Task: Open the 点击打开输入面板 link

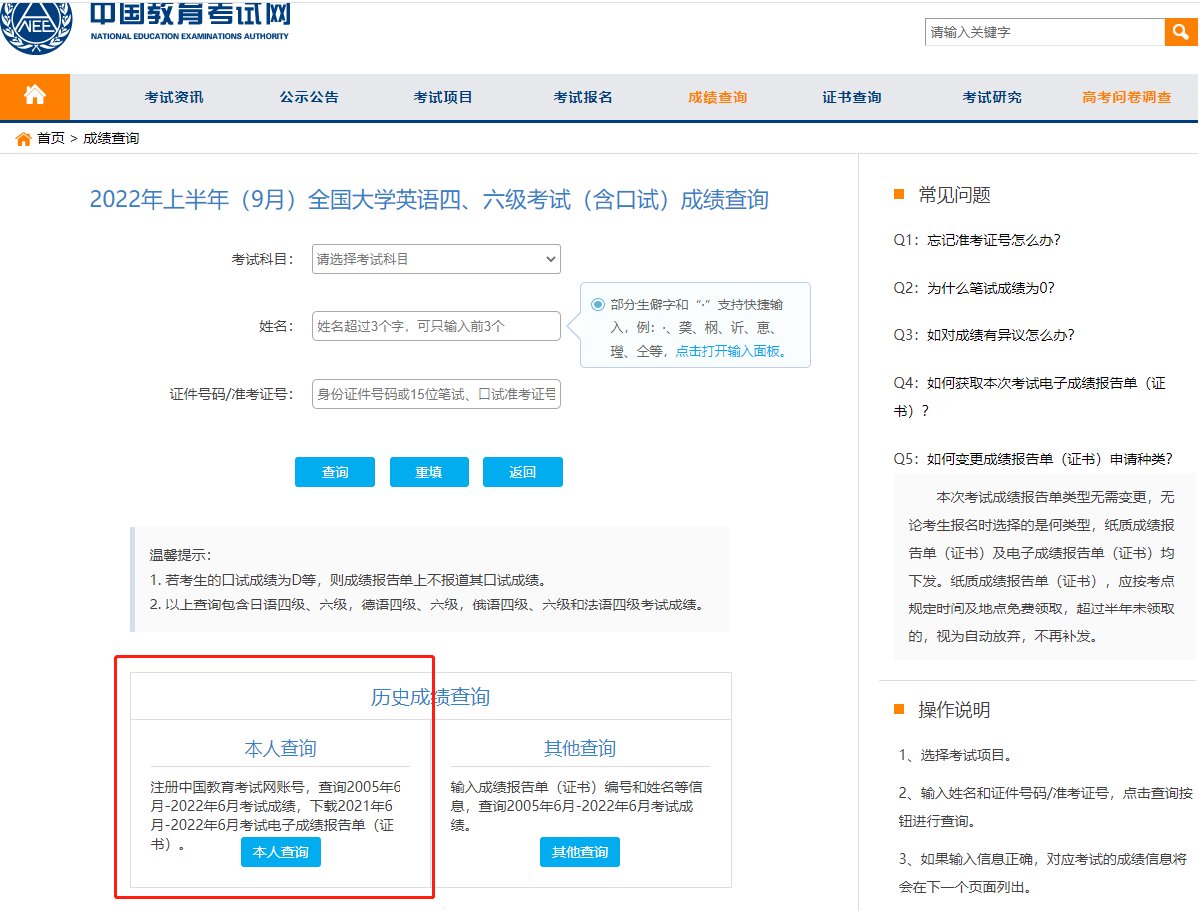Action: pyautogui.click(x=730, y=351)
